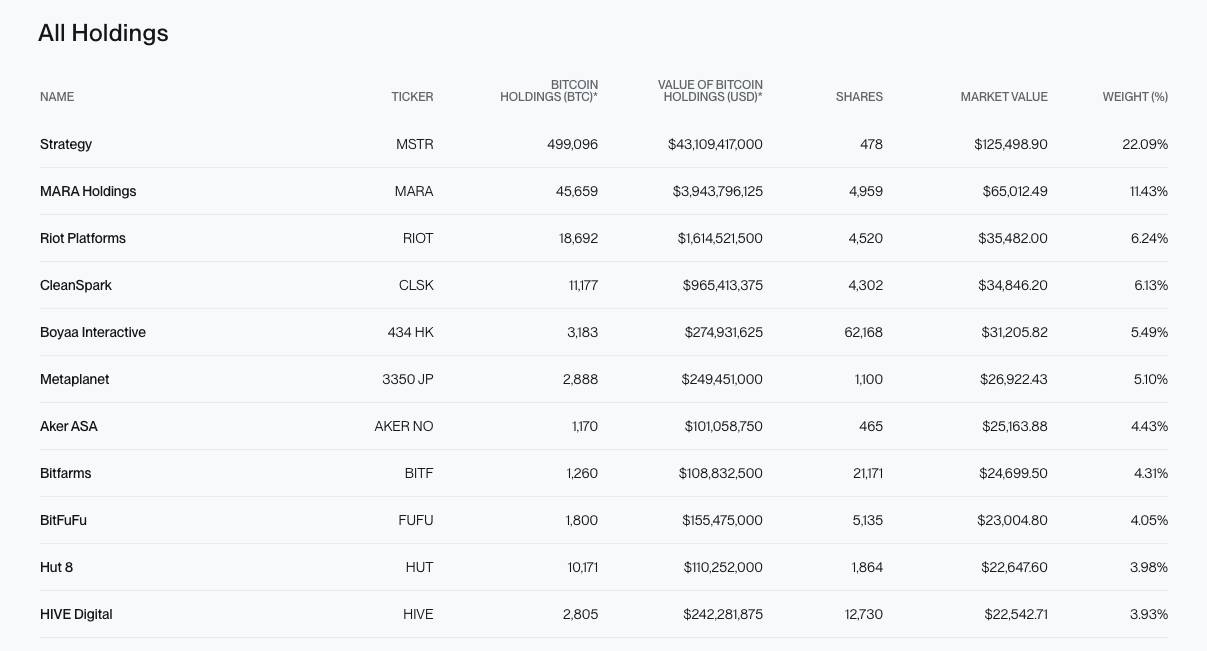Click the Bitfarms company name
Viewport: 1207px width, 651px height.
[66, 473]
